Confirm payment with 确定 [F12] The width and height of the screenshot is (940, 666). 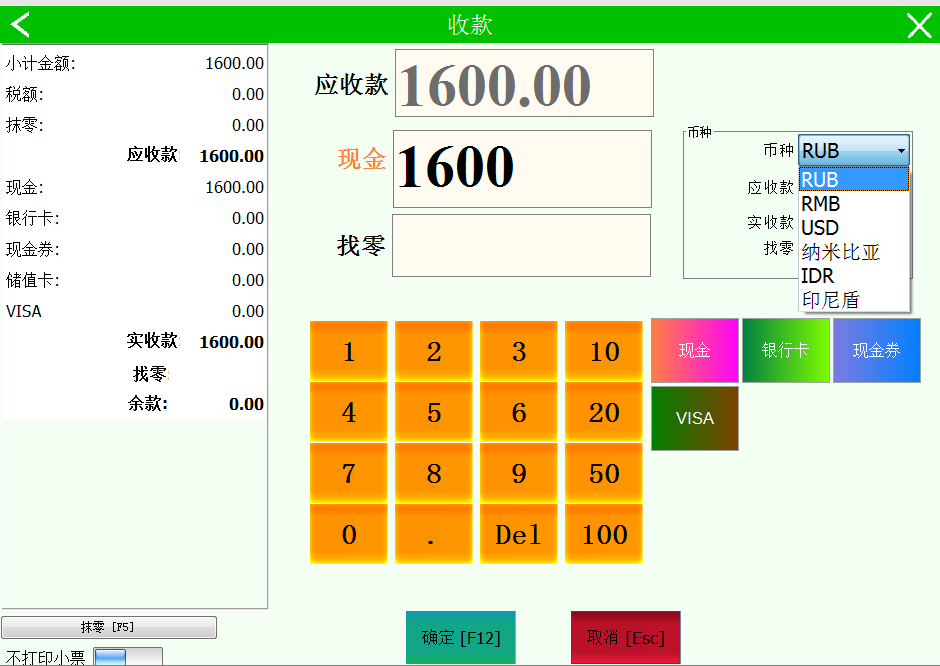pyautogui.click(x=460, y=638)
